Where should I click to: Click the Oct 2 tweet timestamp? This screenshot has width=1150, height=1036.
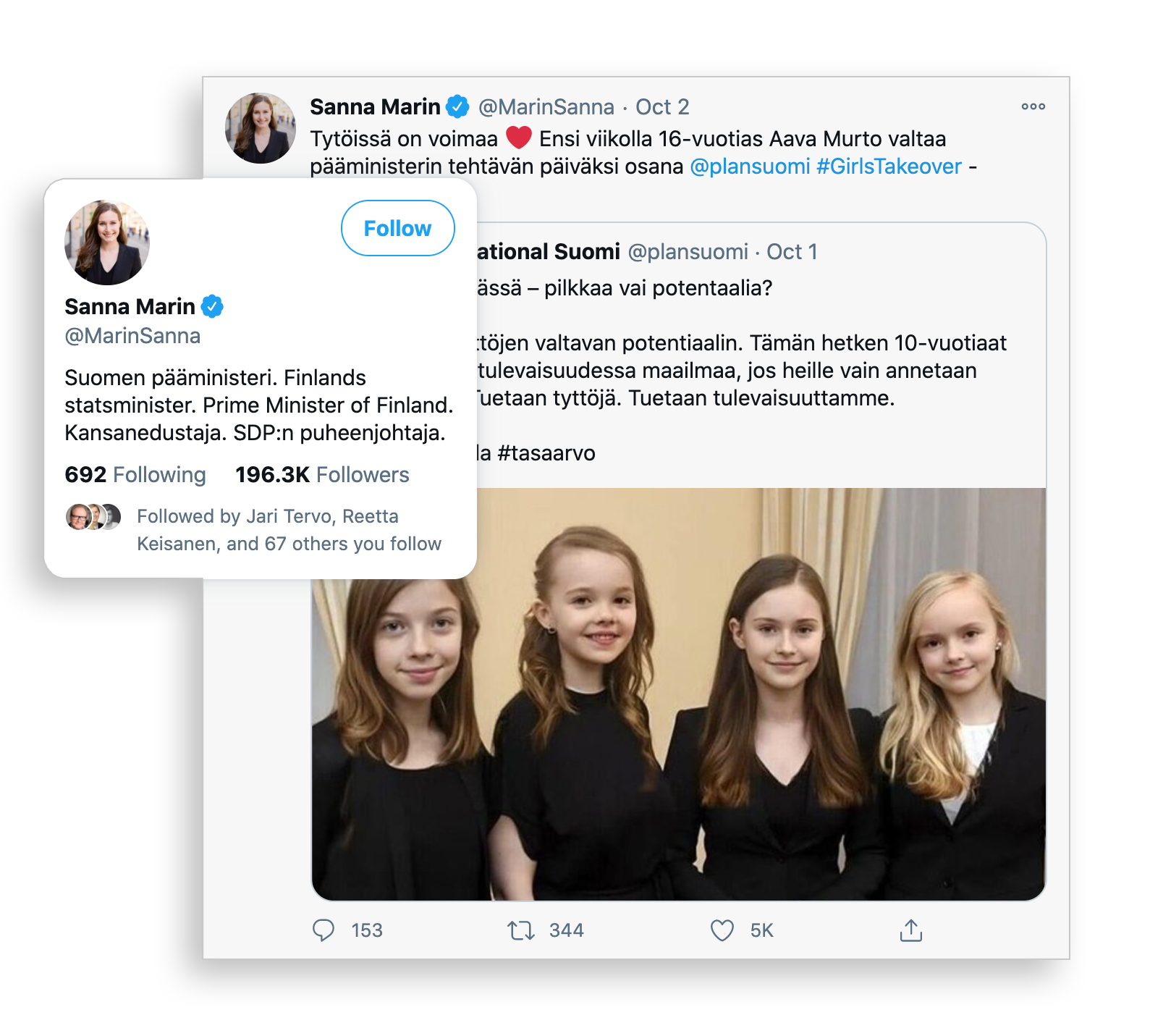662,107
